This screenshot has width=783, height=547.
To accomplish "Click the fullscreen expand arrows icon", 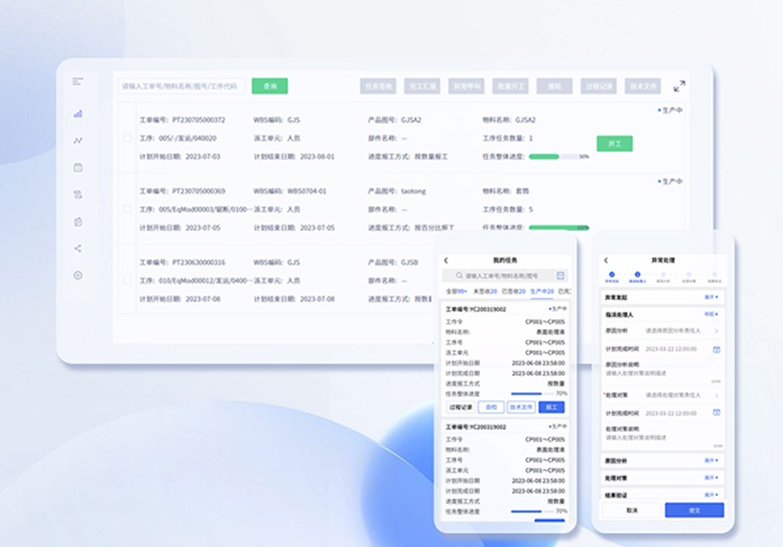I will click(x=680, y=86).
